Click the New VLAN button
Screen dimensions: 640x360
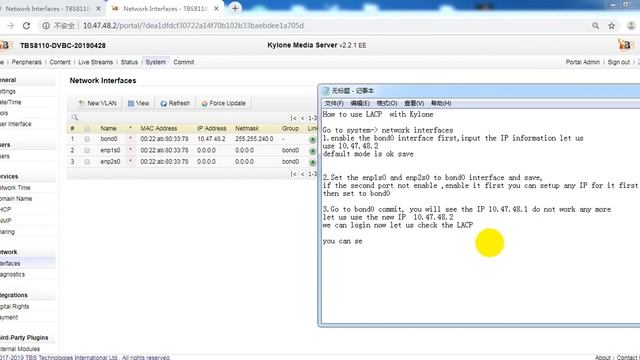[97, 103]
